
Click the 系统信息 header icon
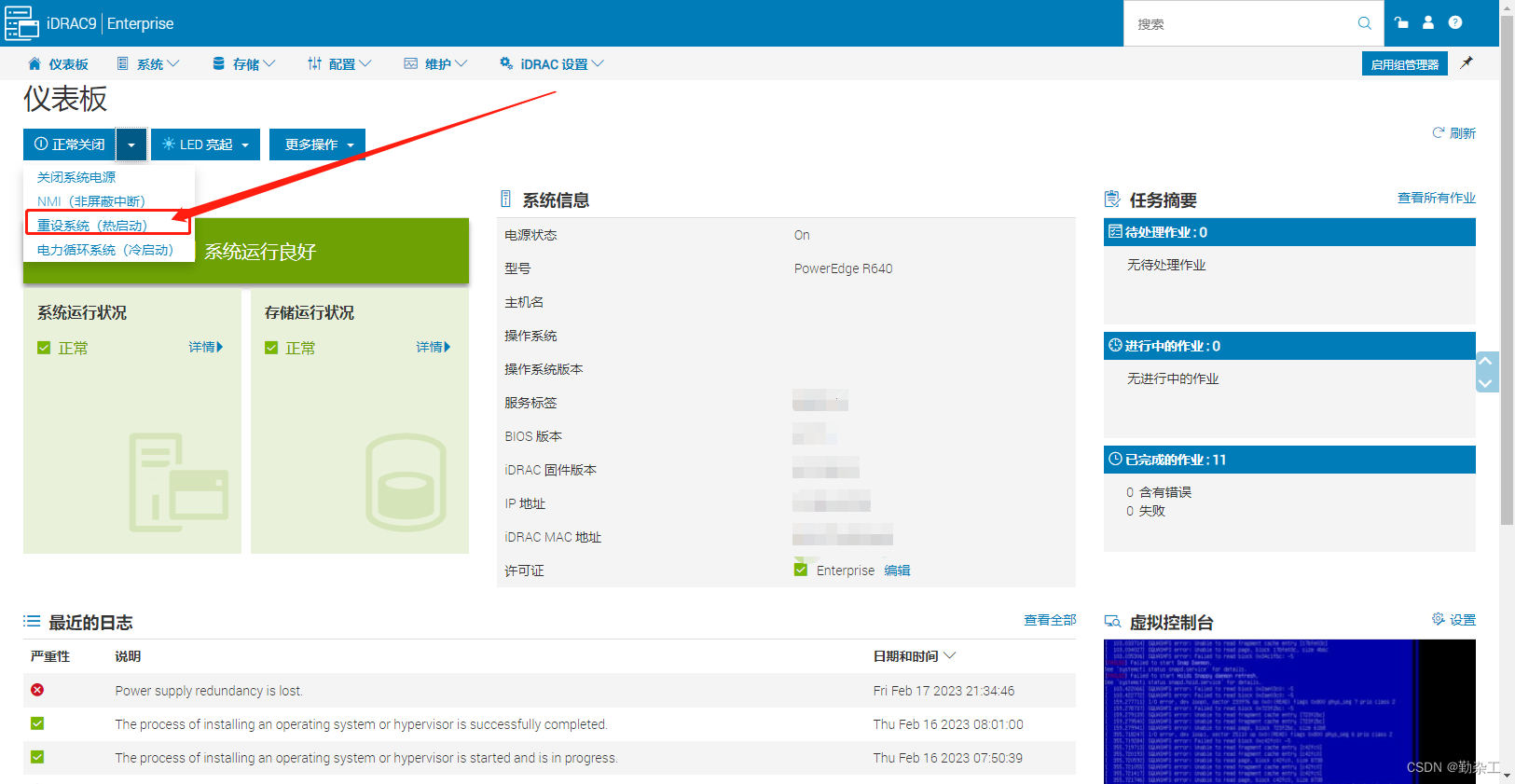(505, 199)
